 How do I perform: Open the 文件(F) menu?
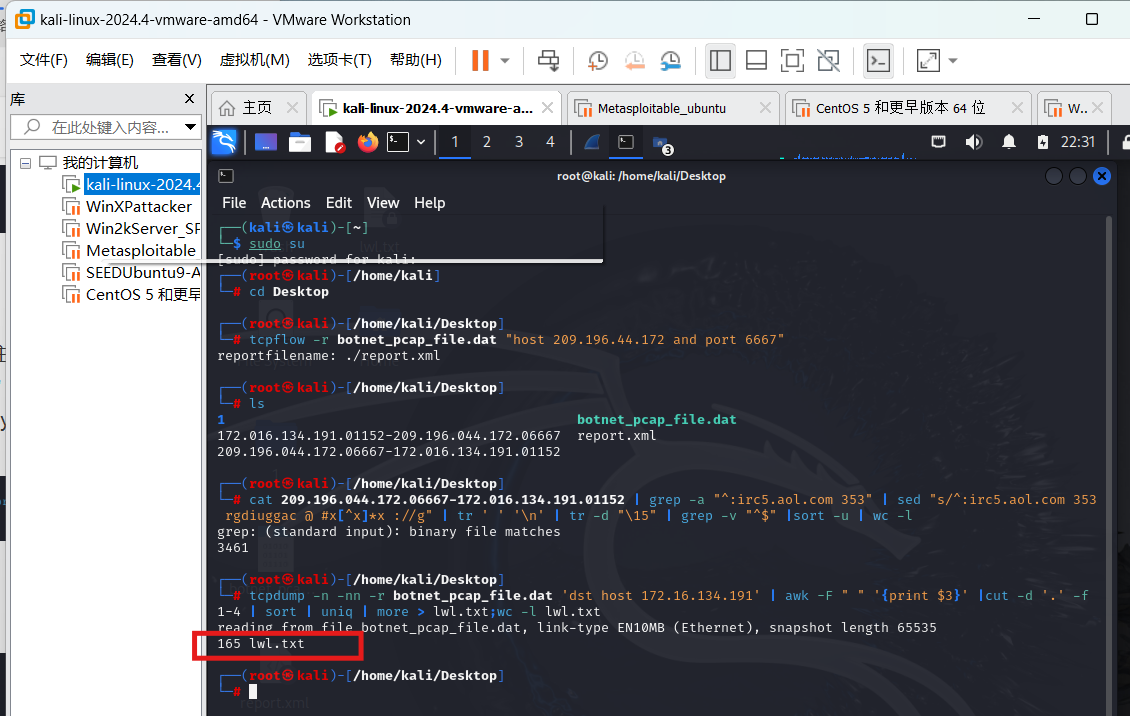click(x=44, y=60)
